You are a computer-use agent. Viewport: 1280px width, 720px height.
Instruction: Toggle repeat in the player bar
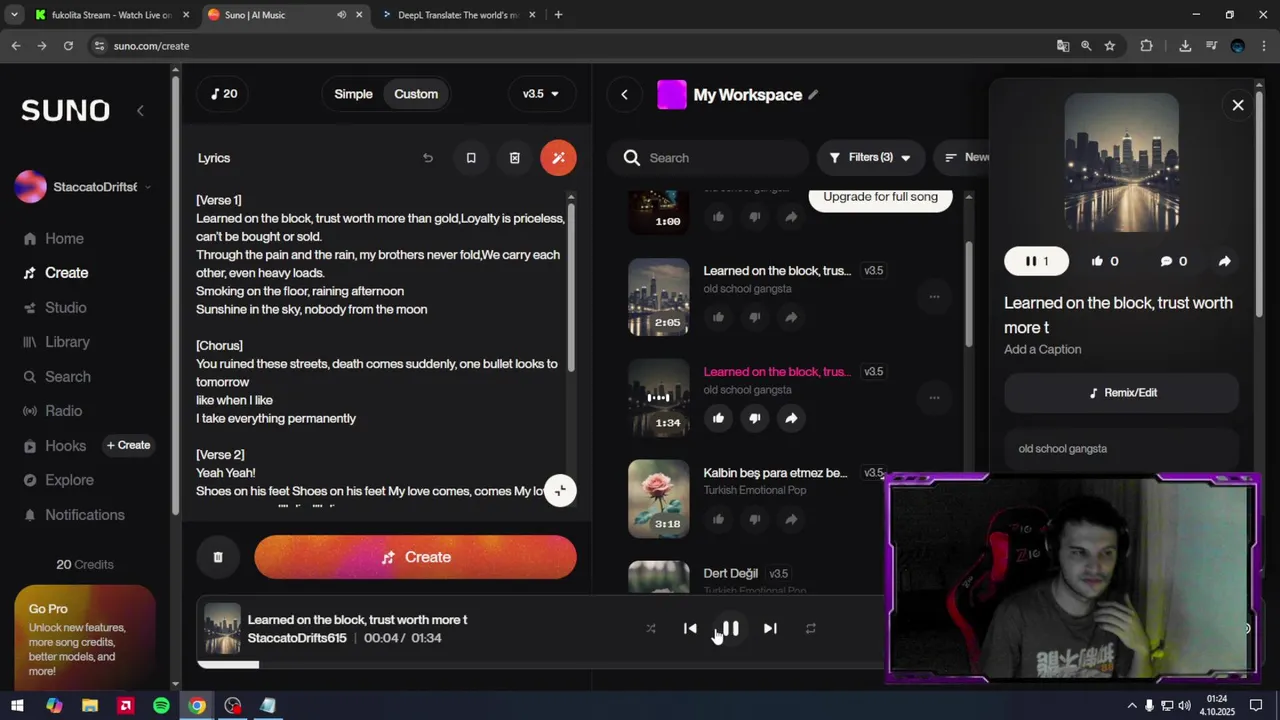pyautogui.click(x=811, y=628)
